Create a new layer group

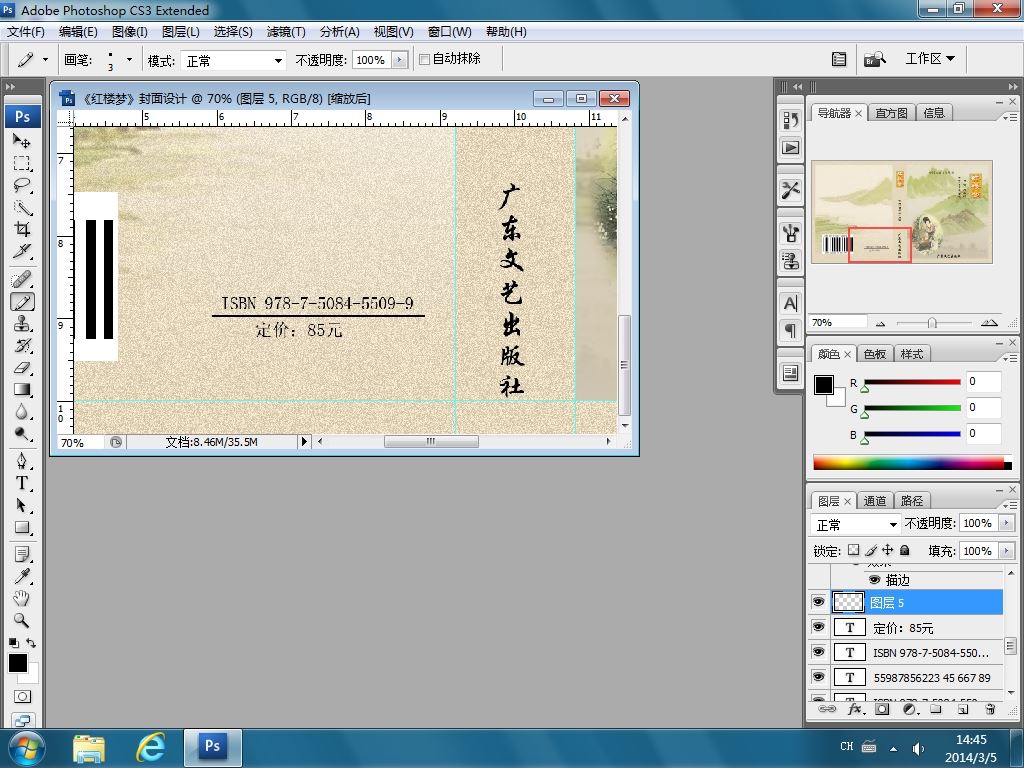coord(936,709)
